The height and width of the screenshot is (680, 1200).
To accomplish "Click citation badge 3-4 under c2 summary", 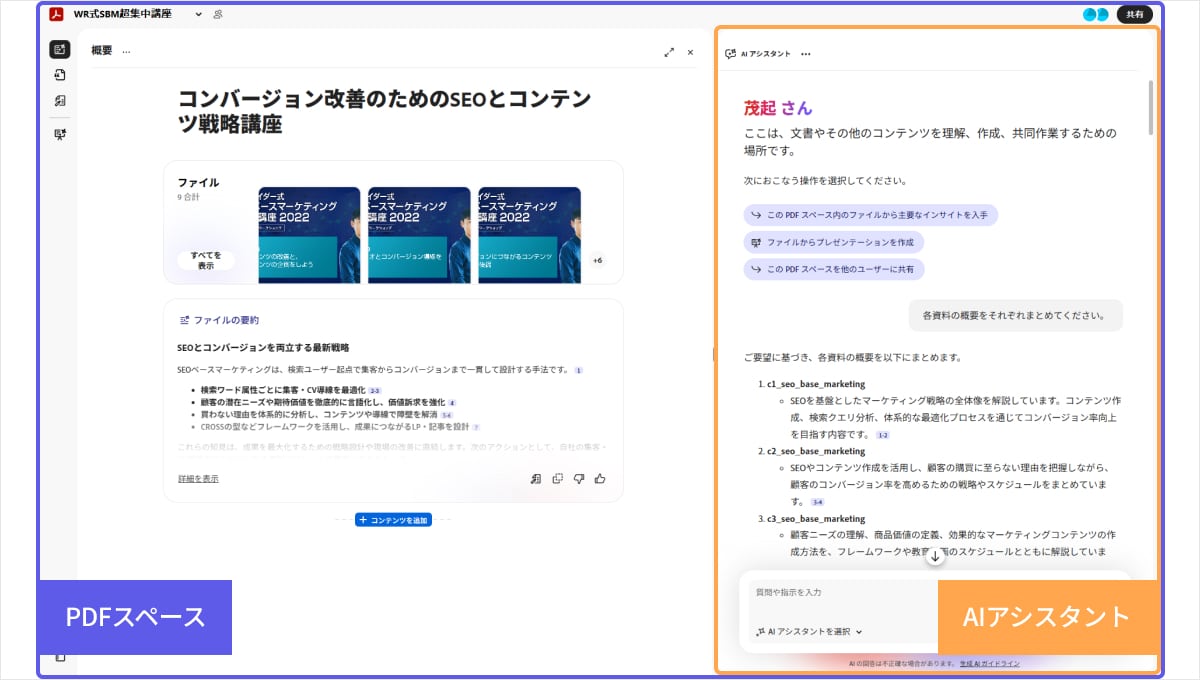I will tap(818, 502).
